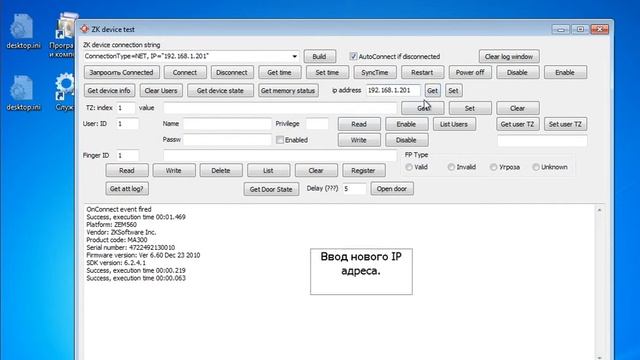Image resolution: width=640 pixels, height=360 pixels.
Task: Click log line 'Product code: MA300'
Action: pos(117,240)
